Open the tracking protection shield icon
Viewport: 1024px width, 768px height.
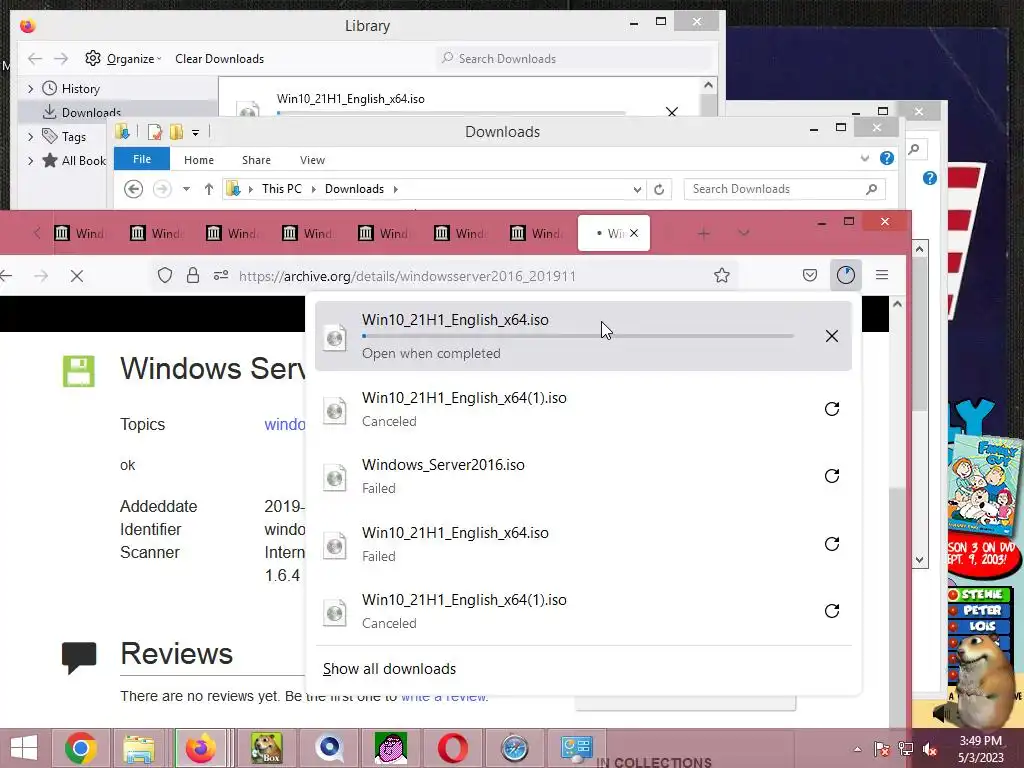[x=165, y=276]
